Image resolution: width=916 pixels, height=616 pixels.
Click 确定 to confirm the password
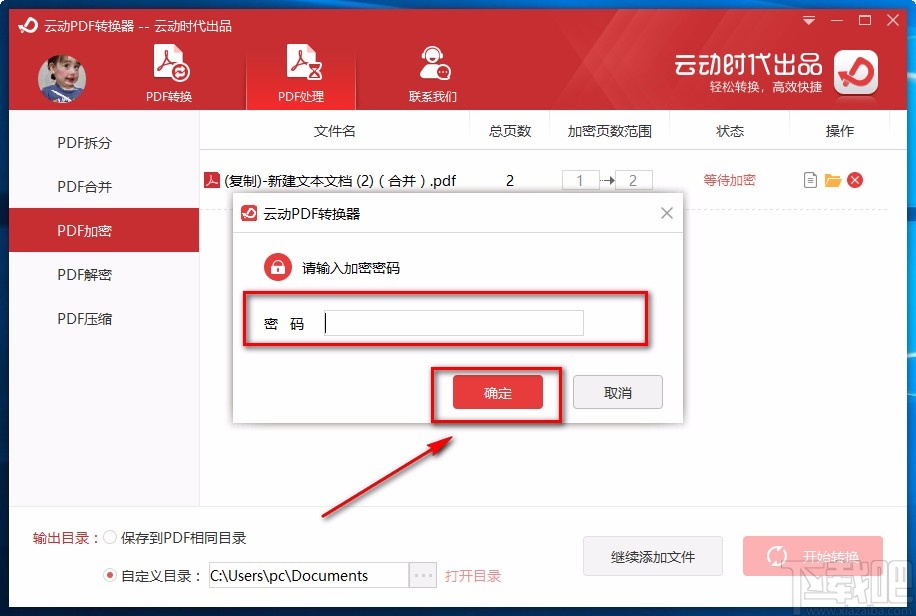pos(497,392)
